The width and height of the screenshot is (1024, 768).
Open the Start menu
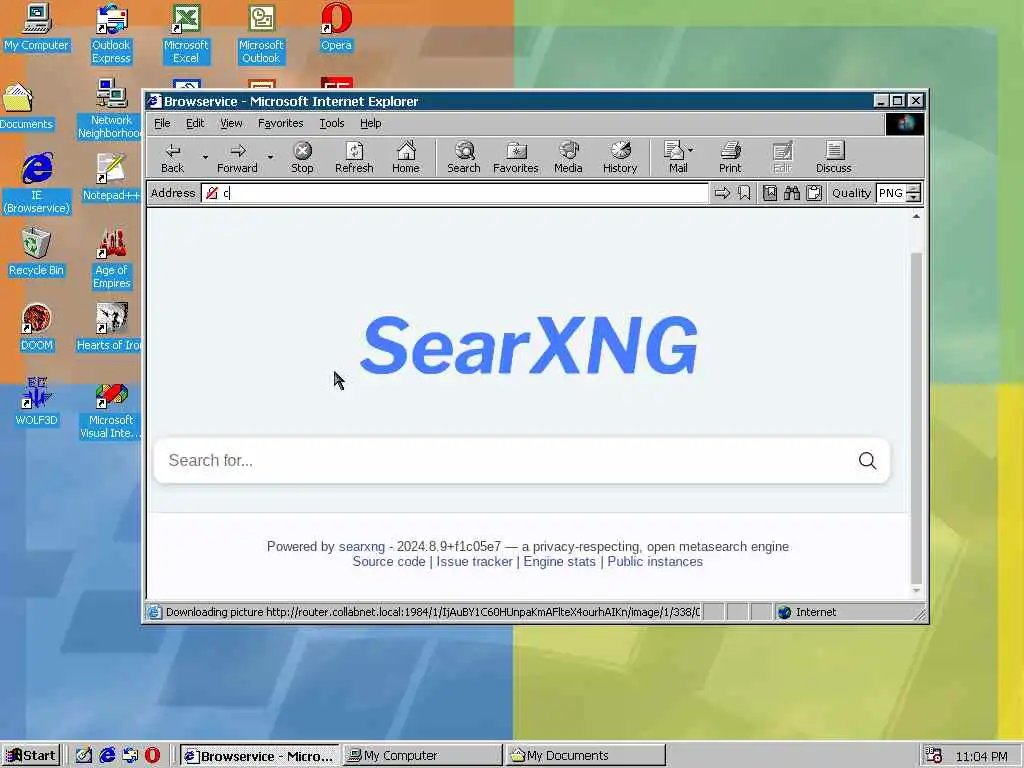[31, 756]
